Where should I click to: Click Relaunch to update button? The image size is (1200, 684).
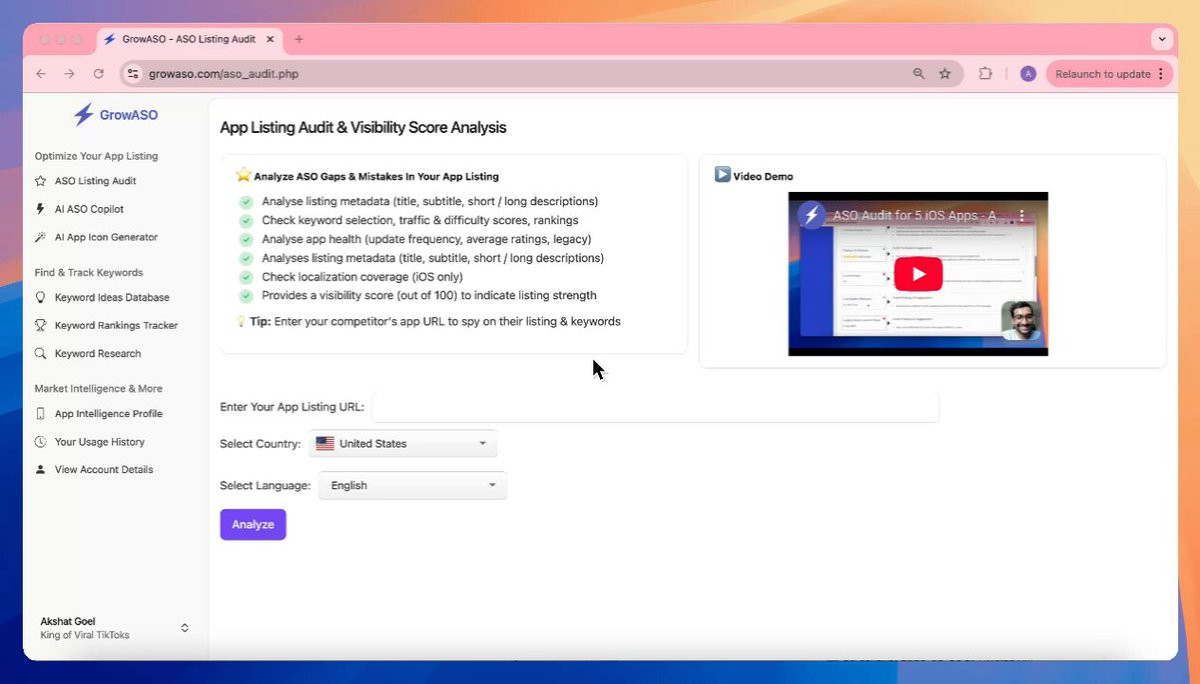1109,74
